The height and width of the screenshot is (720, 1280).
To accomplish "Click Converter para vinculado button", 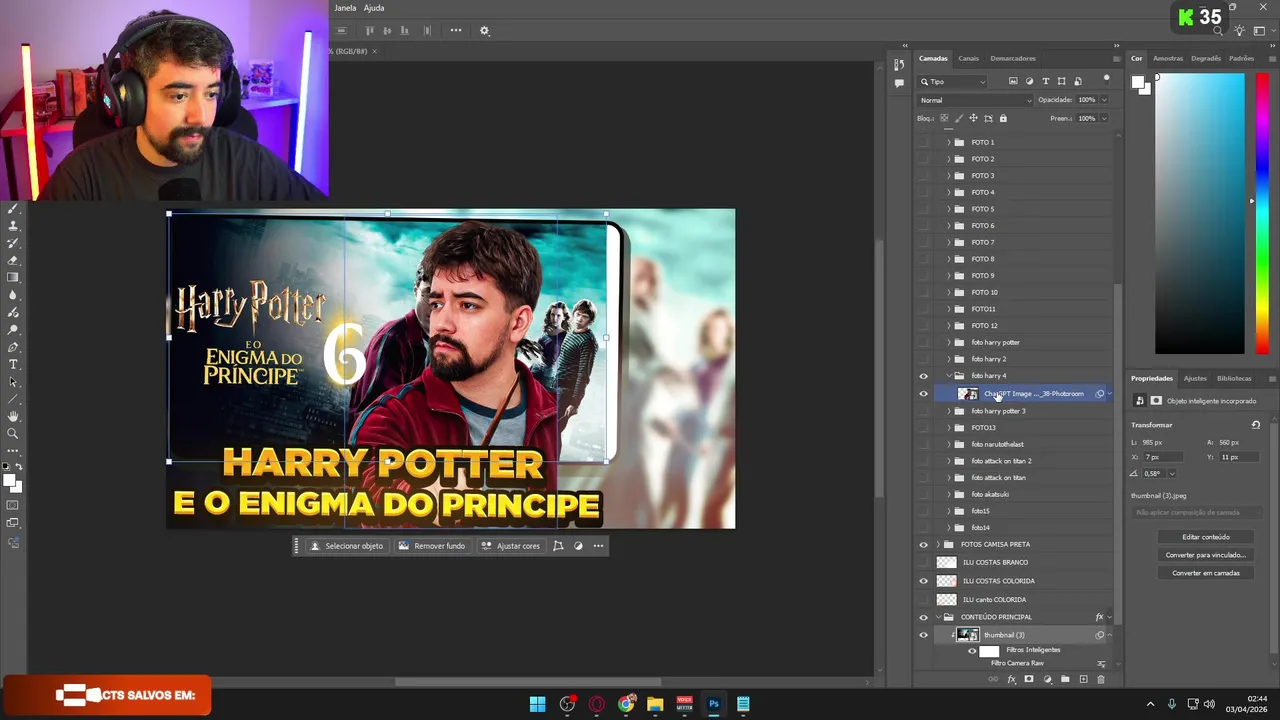I will point(1206,555).
